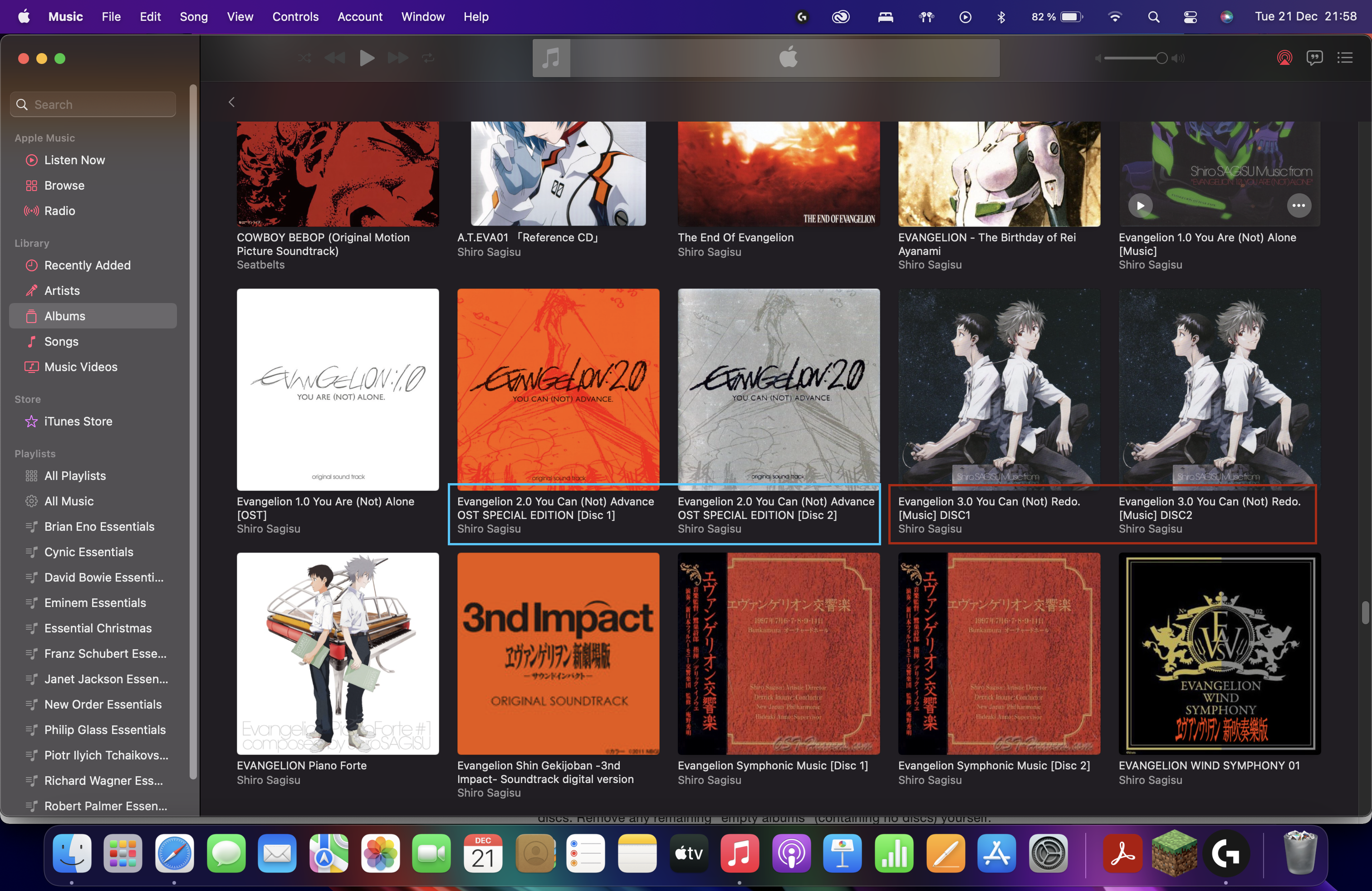Open iTunes Store from the sidebar

[78, 421]
